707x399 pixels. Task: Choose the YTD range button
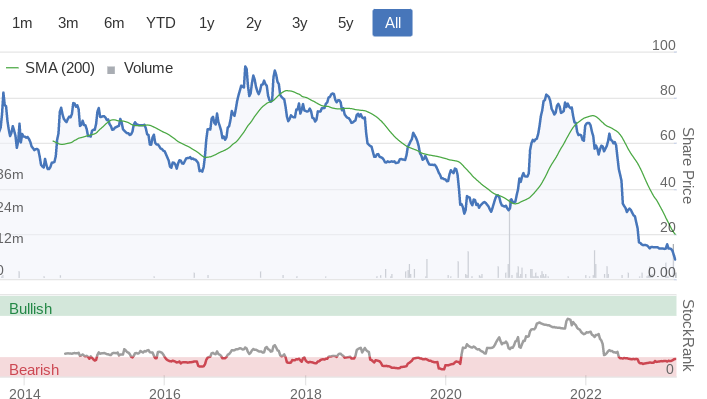pyautogui.click(x=161, y=23)
